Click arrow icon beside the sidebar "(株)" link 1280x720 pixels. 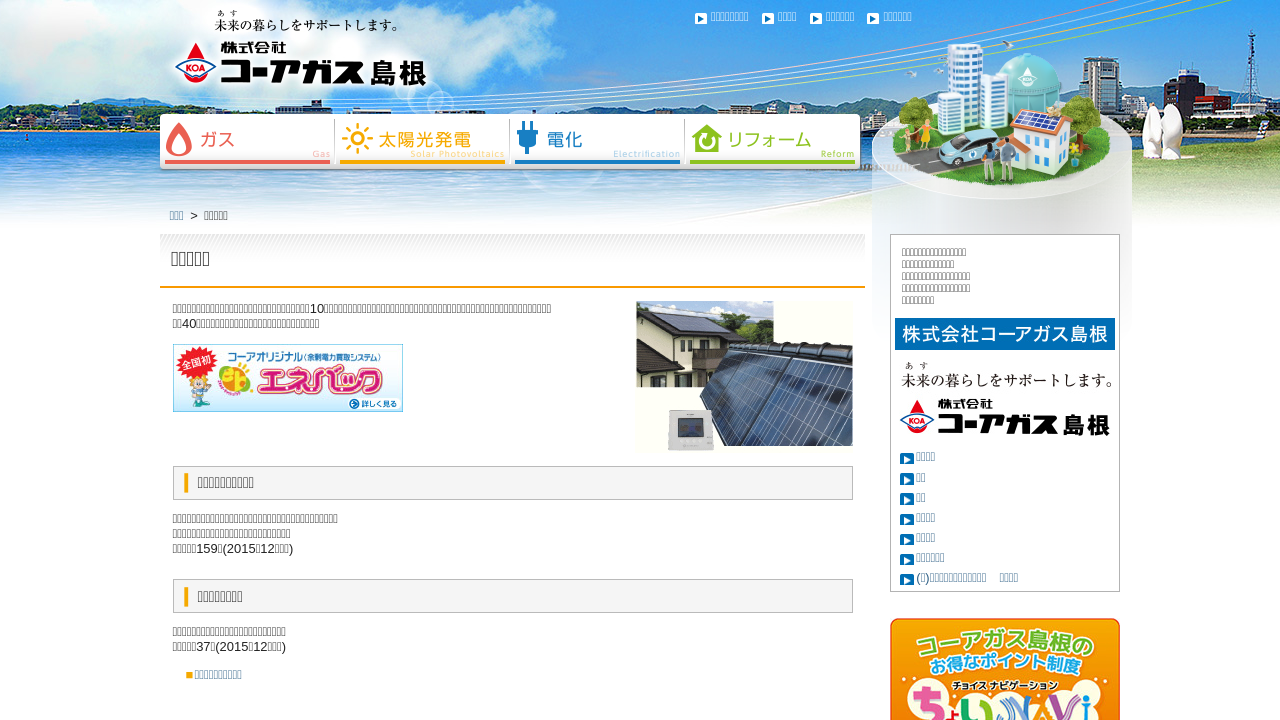tap(906, 579)
